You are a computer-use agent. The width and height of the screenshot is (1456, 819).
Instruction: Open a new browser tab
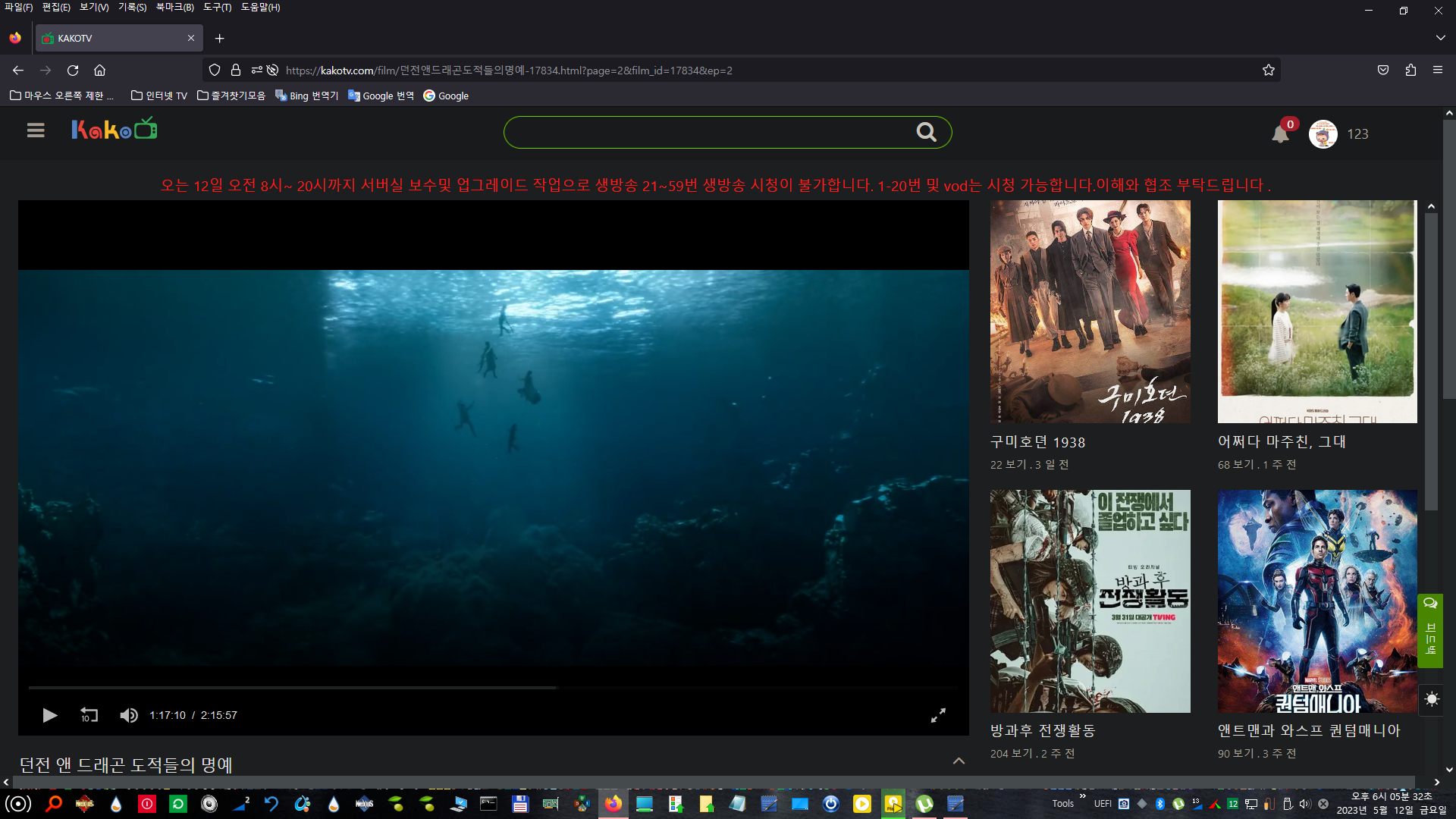(219, 38)
